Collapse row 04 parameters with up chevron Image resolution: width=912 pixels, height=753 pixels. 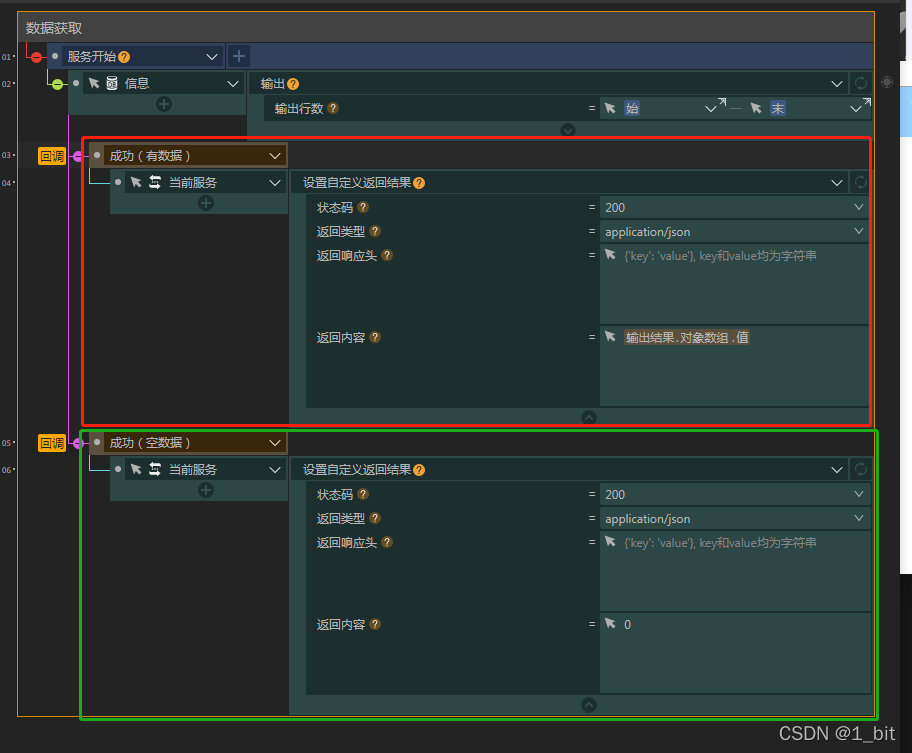pyautogui.click(x=589, y=417)
